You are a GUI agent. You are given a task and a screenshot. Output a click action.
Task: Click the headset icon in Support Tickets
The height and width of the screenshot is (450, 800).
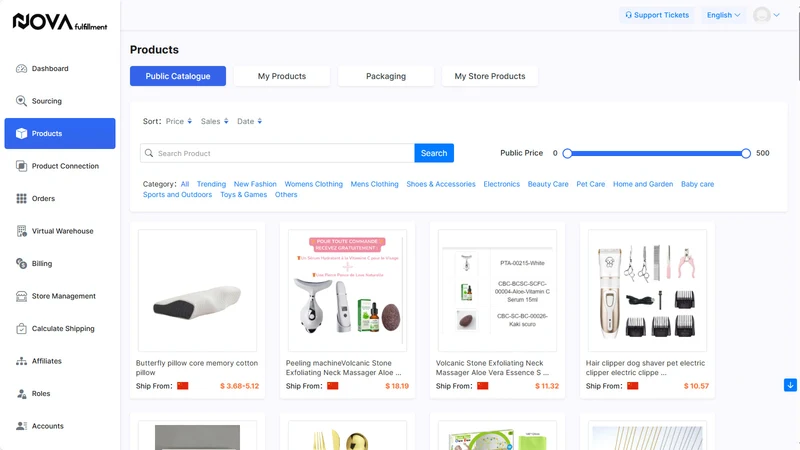click(629, 15)
